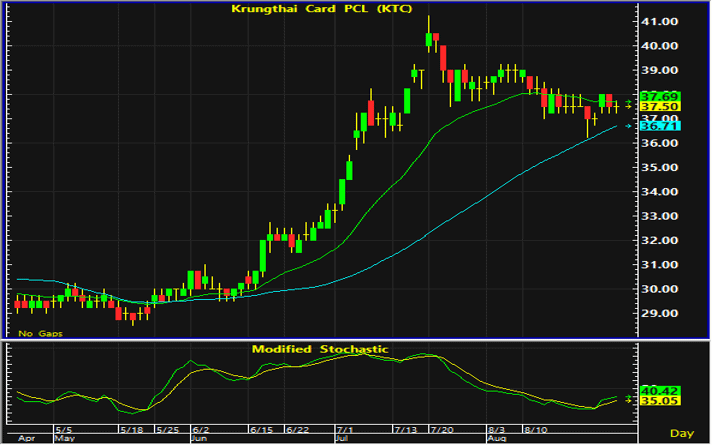Click the No Gaps label
The width and height of the screenshot is (712, 445).
pyautogui.click(x=40, y=334)
